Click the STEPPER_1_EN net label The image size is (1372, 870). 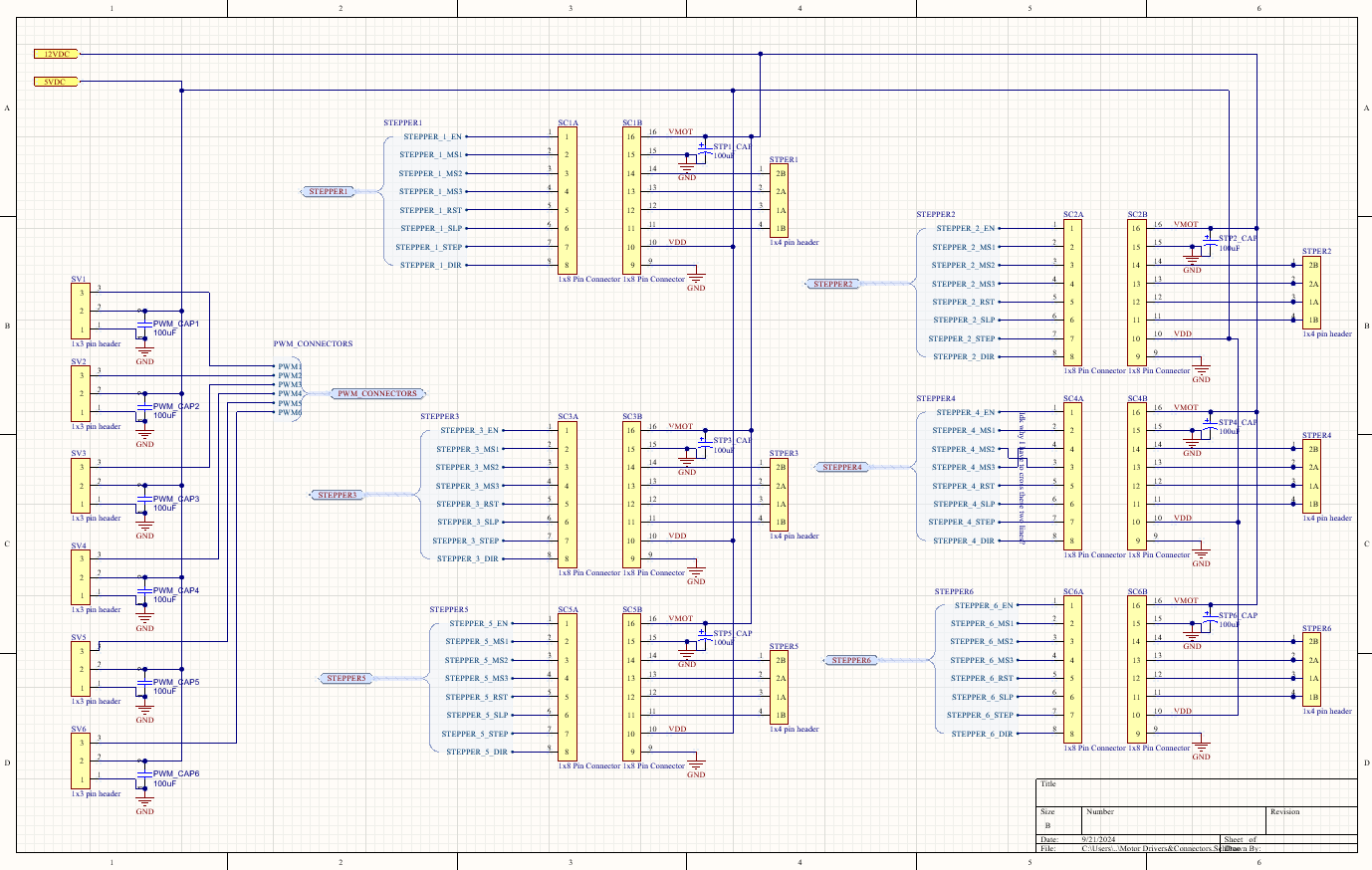(432, 136)
